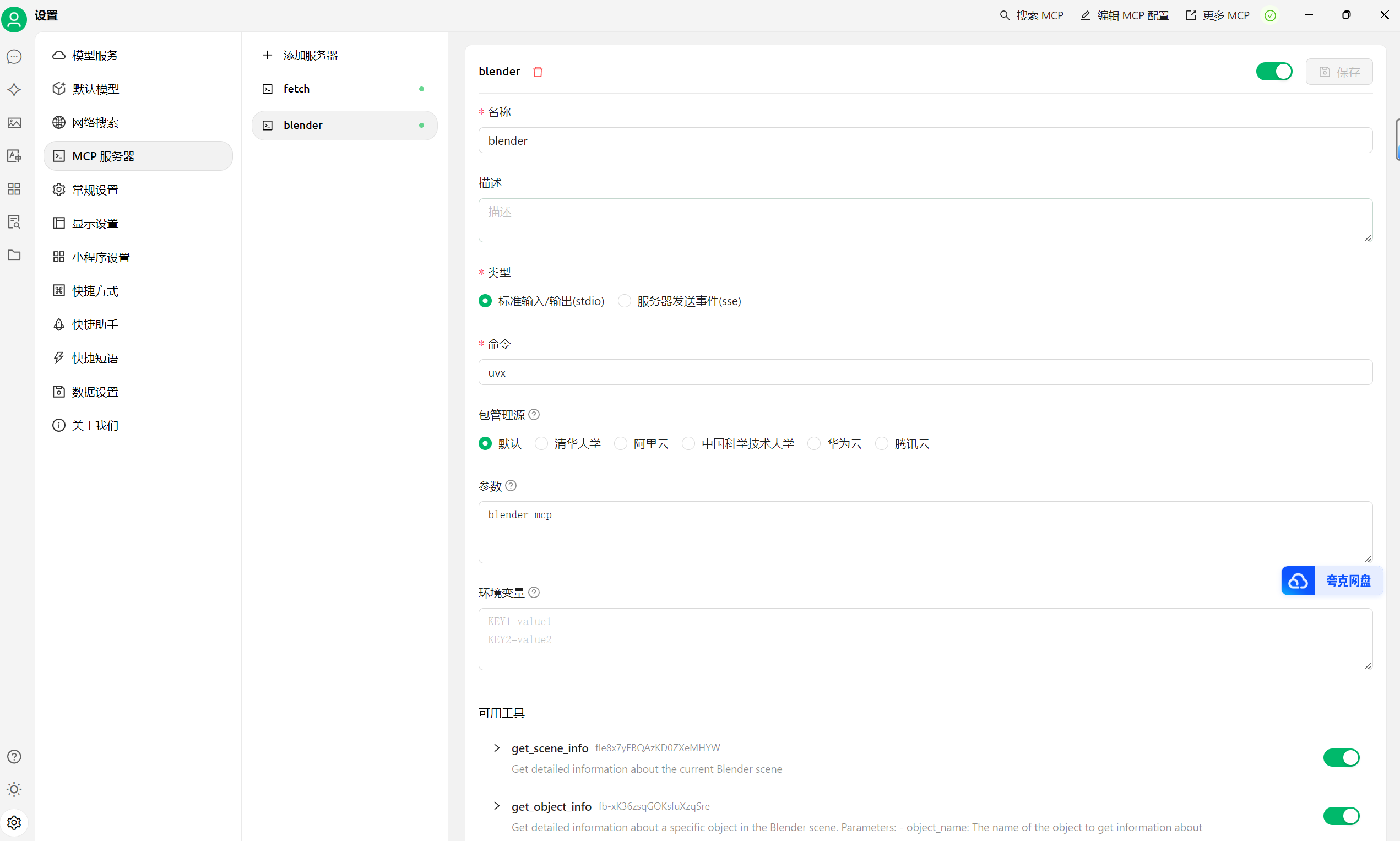
Task: Open 常规设置 in settings menu
Action: [95, 190]
